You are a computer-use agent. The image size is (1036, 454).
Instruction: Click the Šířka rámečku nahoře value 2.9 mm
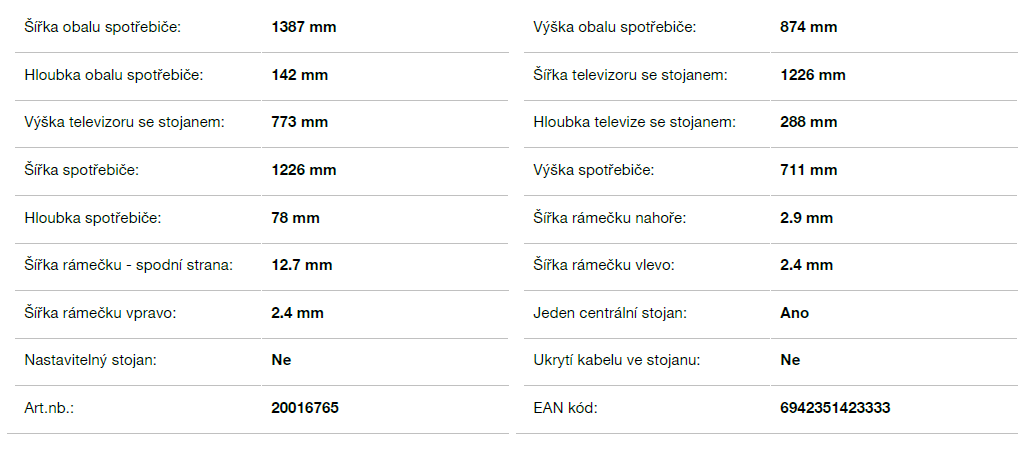coord(806,217)
